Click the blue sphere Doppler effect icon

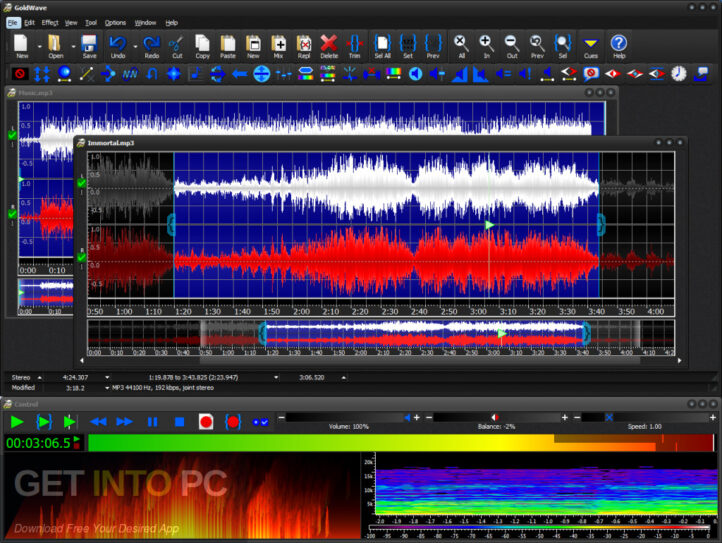tap(64, 74)
